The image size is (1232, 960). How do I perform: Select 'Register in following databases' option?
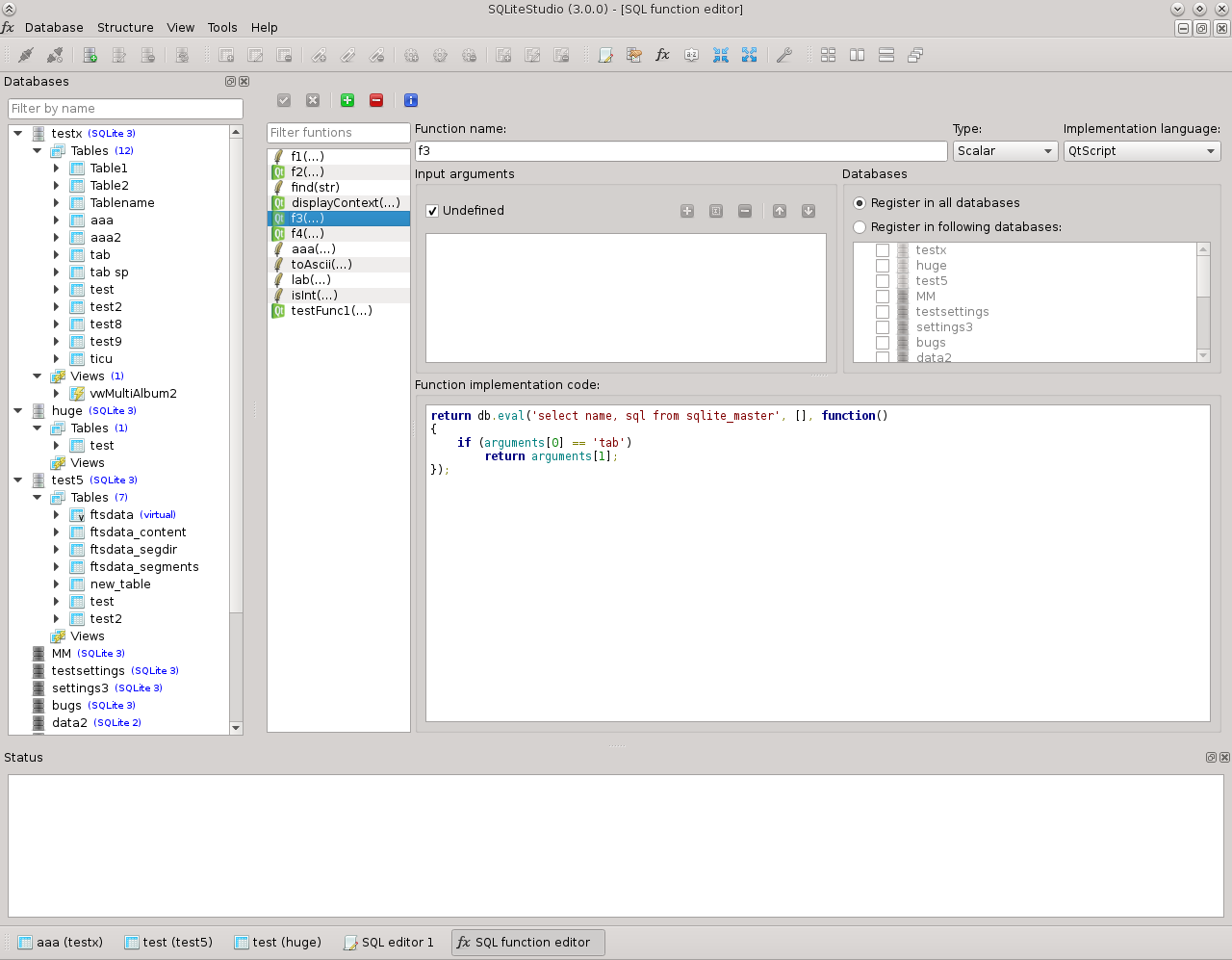(858, 228)
